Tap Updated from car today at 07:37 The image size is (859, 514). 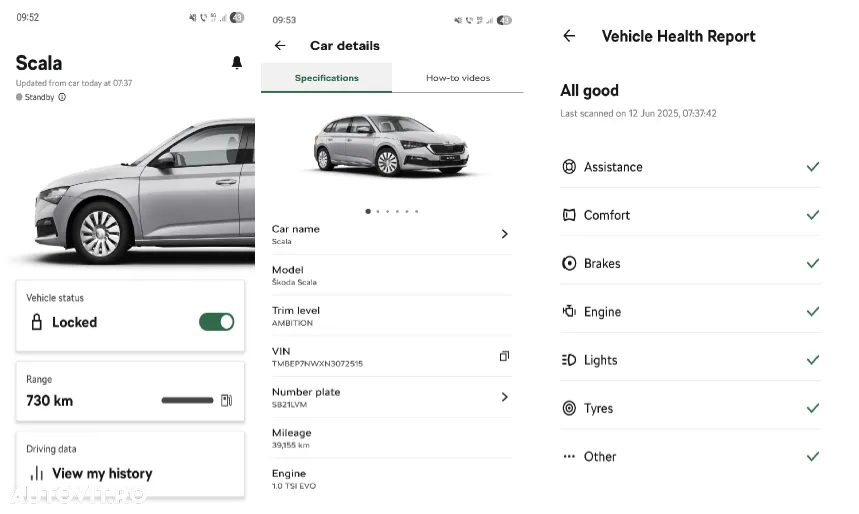(74, 83)
